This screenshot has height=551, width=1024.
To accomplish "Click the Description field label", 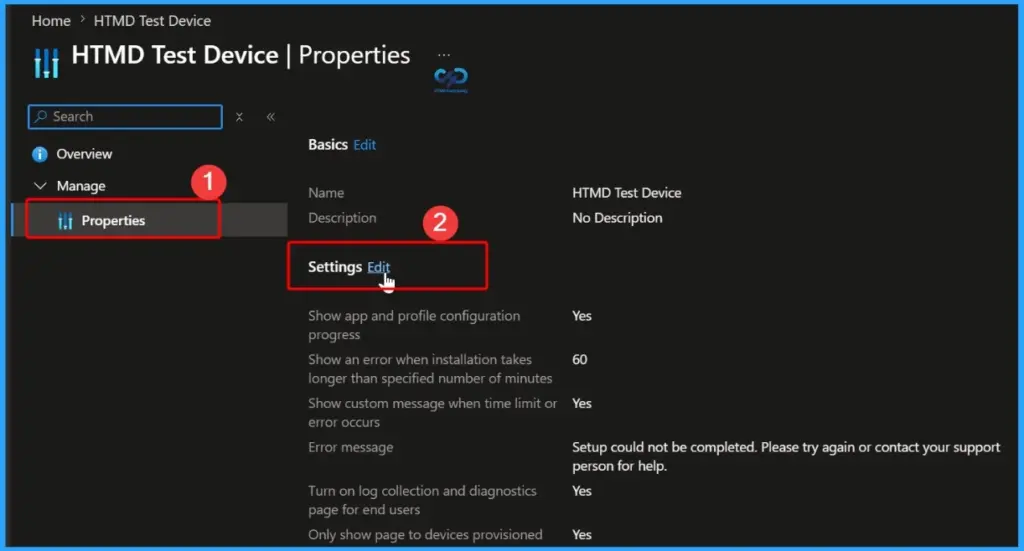I will (342, 218).
